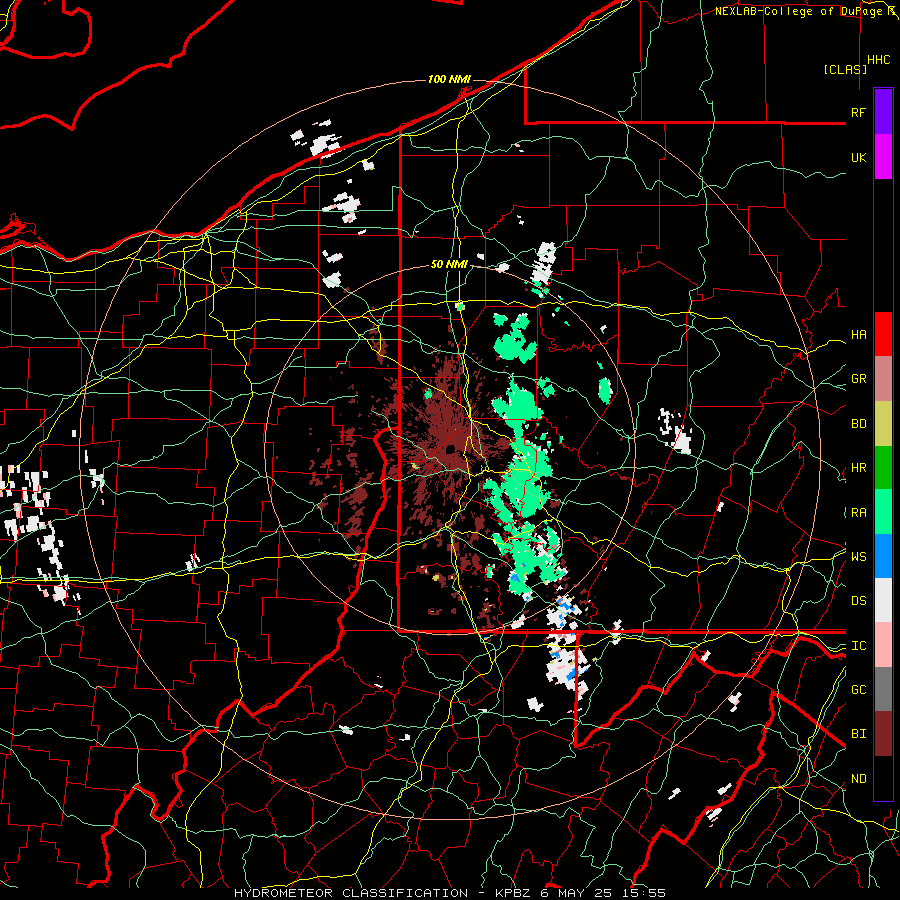Viewport: 900px width, 900px height.
Task: Pick the RA light green legend swatch
Action: (x=883, y=512)
